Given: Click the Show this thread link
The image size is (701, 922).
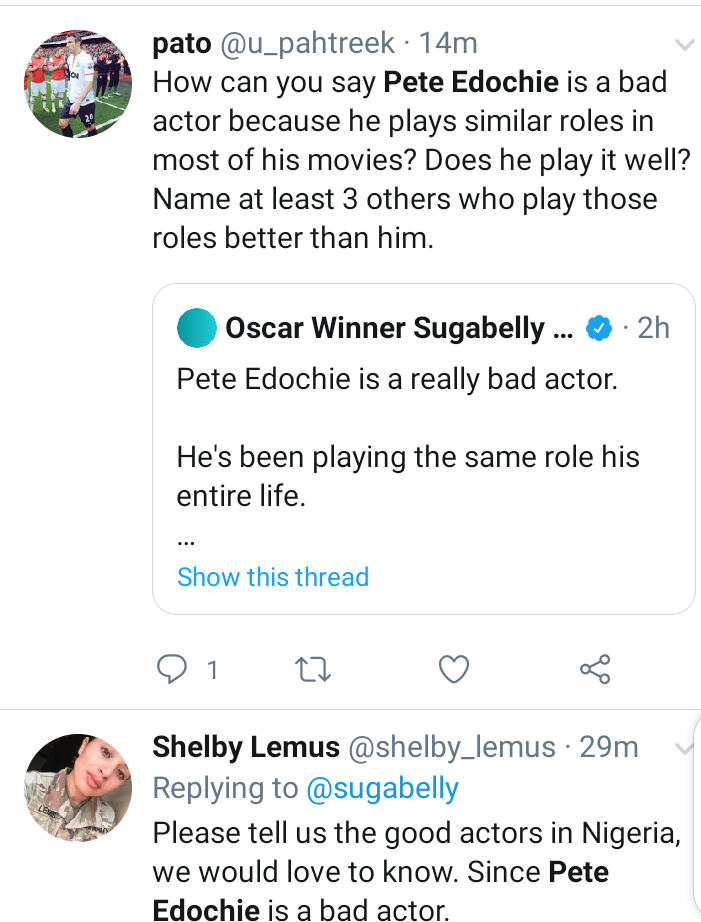Looking at the screenshot, I should [x=273, y=577].
